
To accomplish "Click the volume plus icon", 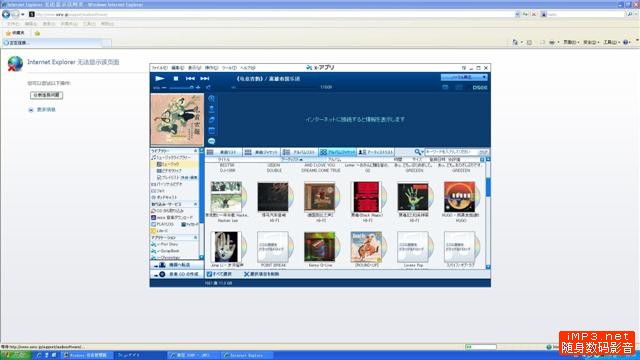I will tap(198, 87).
